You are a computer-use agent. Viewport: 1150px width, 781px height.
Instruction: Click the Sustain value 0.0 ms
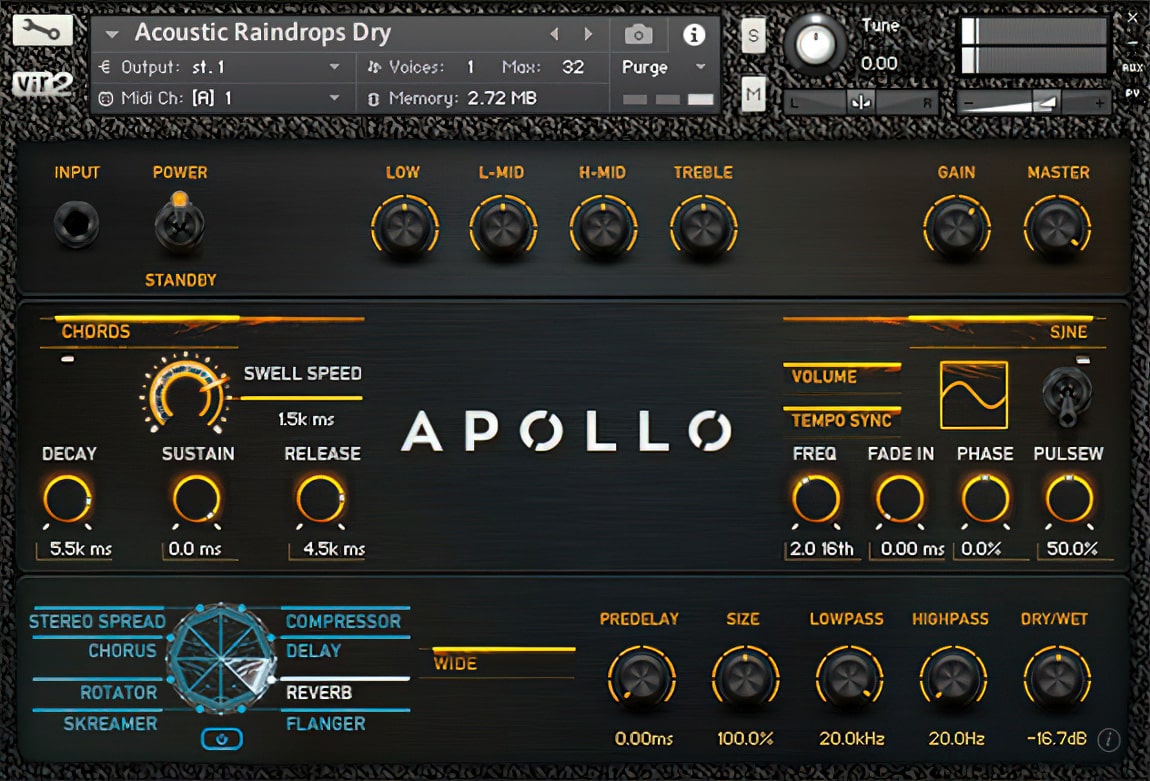click(x=195, y=549)
